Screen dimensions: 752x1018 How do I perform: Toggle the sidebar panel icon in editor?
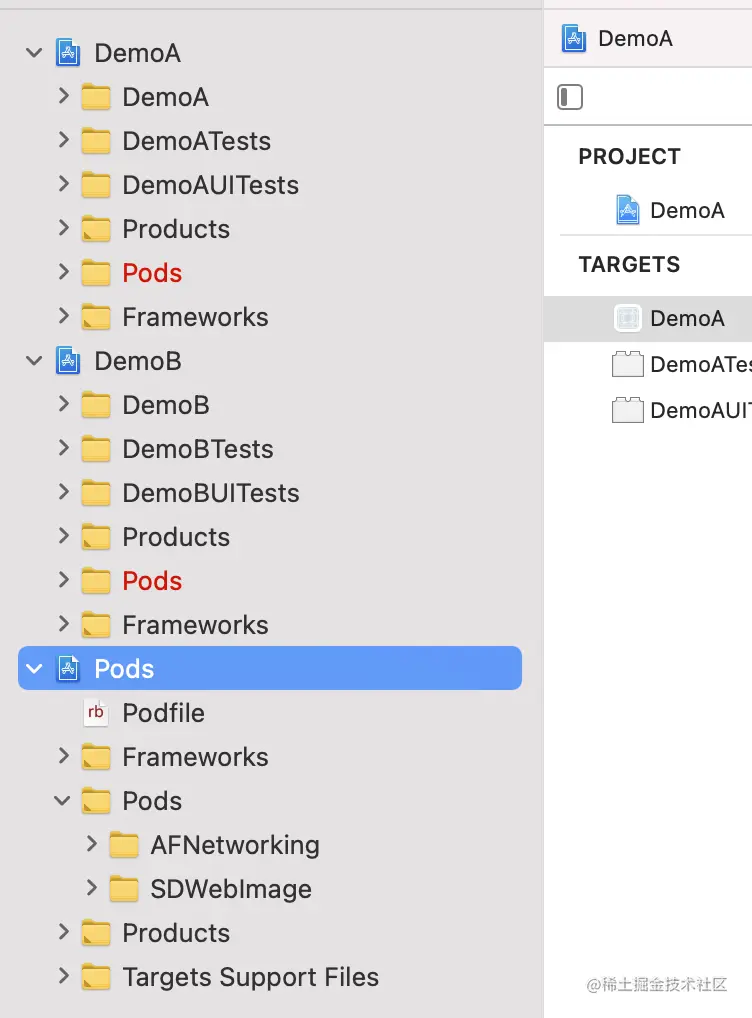(x=570, y=97)
